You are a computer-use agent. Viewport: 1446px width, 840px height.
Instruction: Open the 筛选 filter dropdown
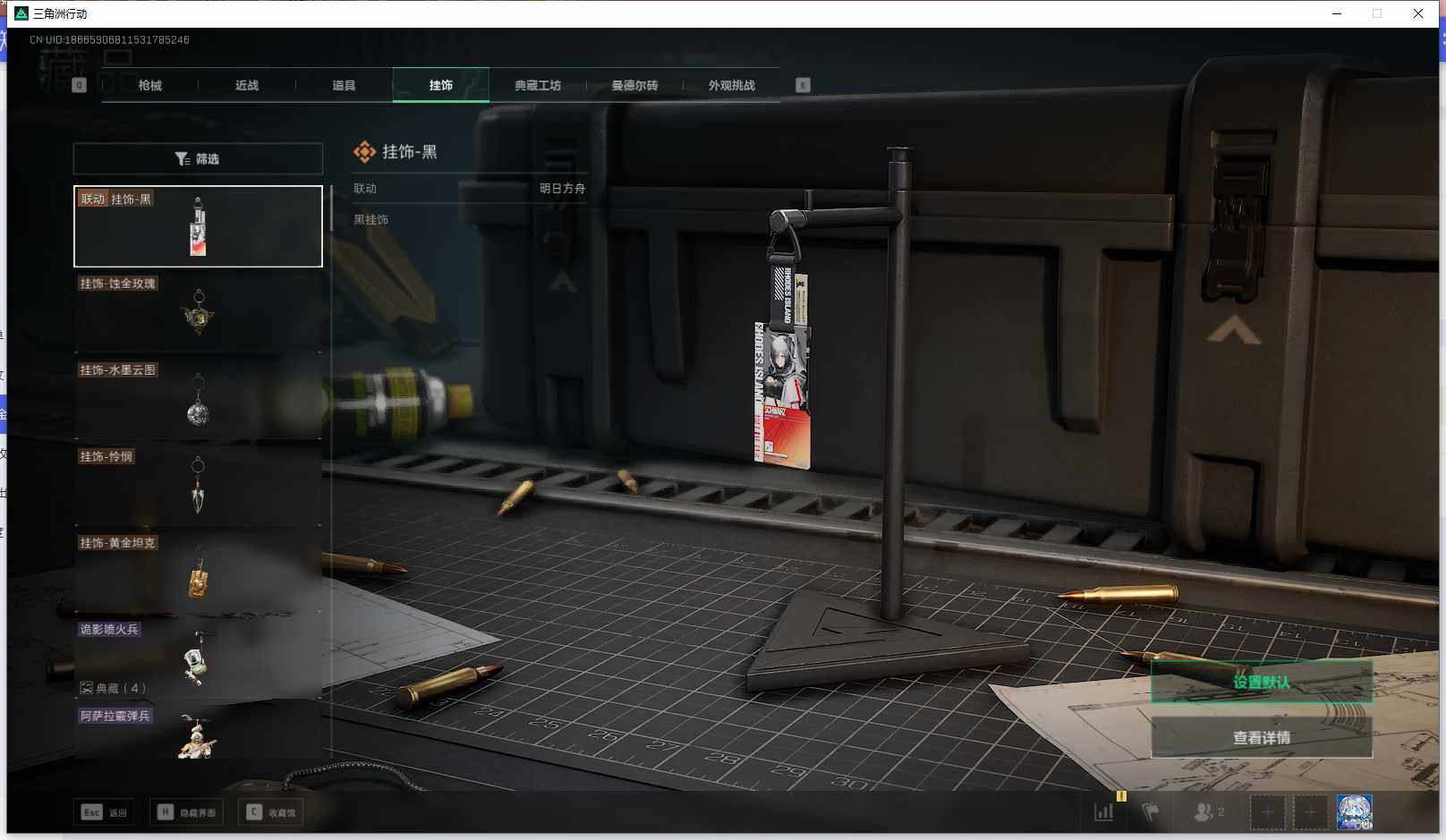(198, 158)
